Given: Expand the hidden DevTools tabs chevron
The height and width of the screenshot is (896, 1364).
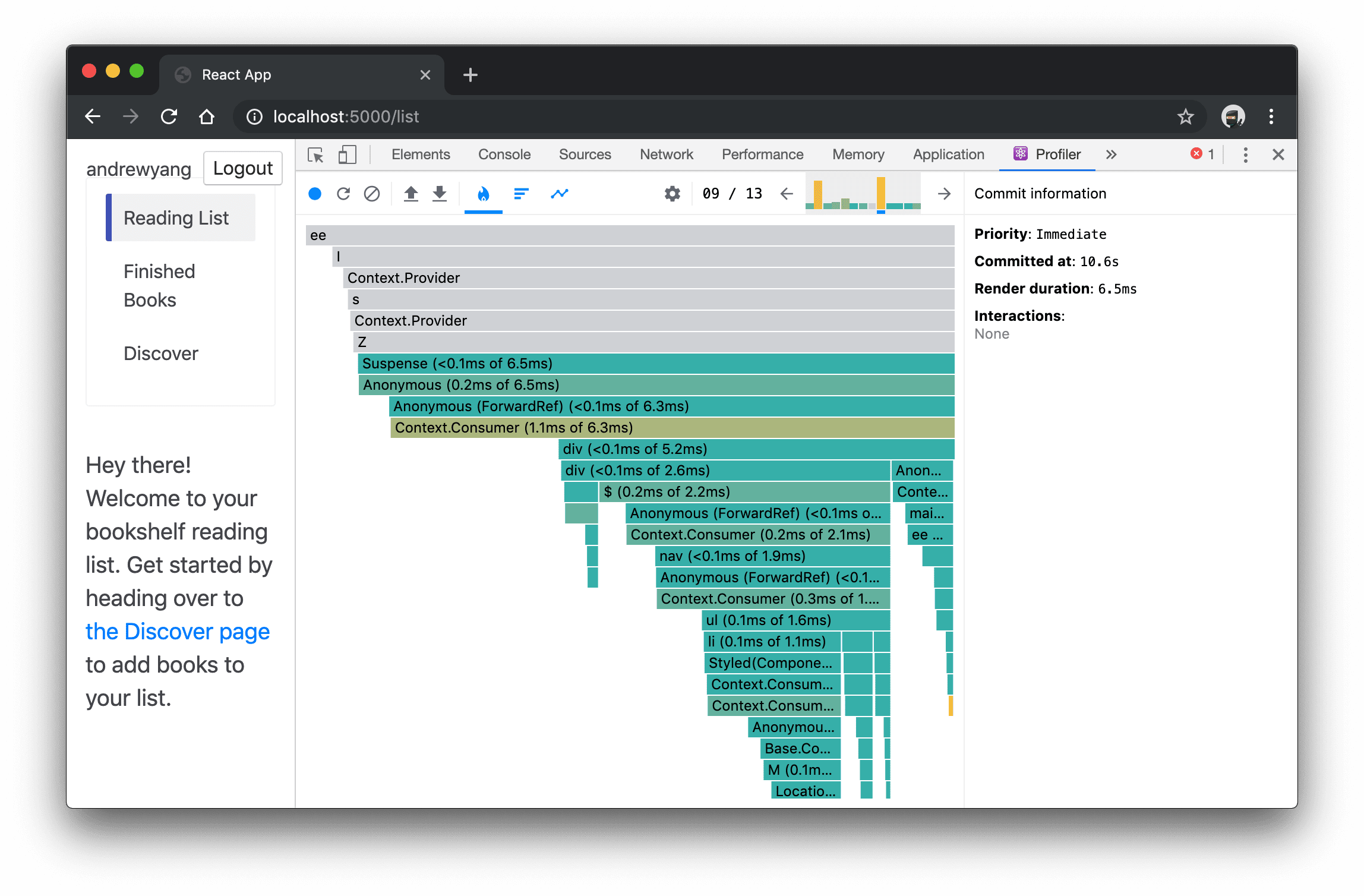Looking at the screenshot, I should click(x=1111, y=154).
